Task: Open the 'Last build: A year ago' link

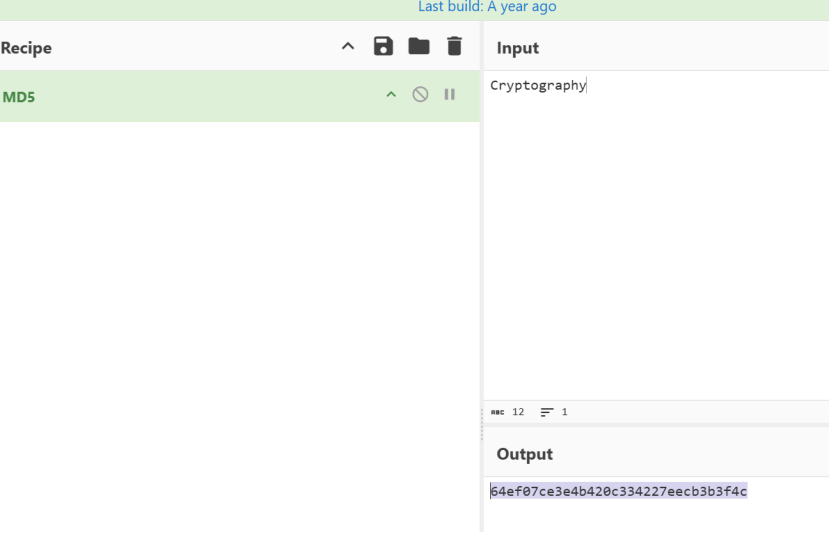Action: click(487, 7)
